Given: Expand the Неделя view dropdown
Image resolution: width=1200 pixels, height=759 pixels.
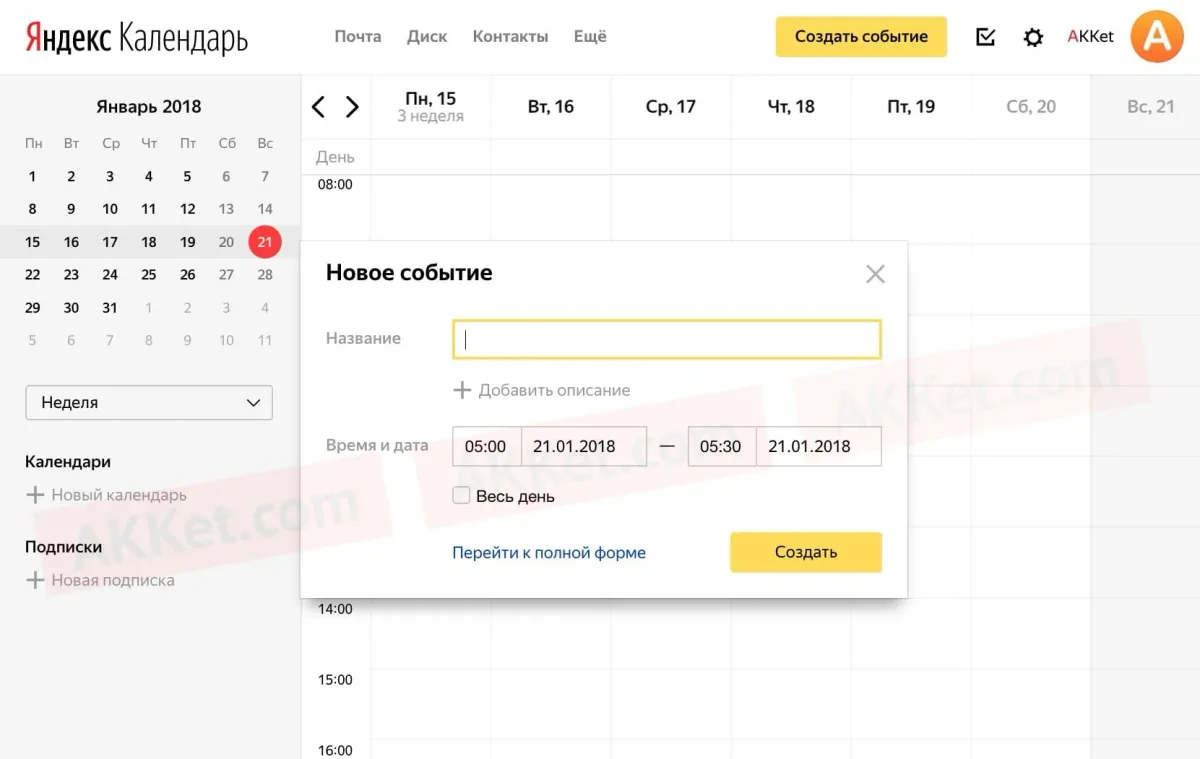Looking at the screenshot, I should pyautogui.click(x=149, y=402).
